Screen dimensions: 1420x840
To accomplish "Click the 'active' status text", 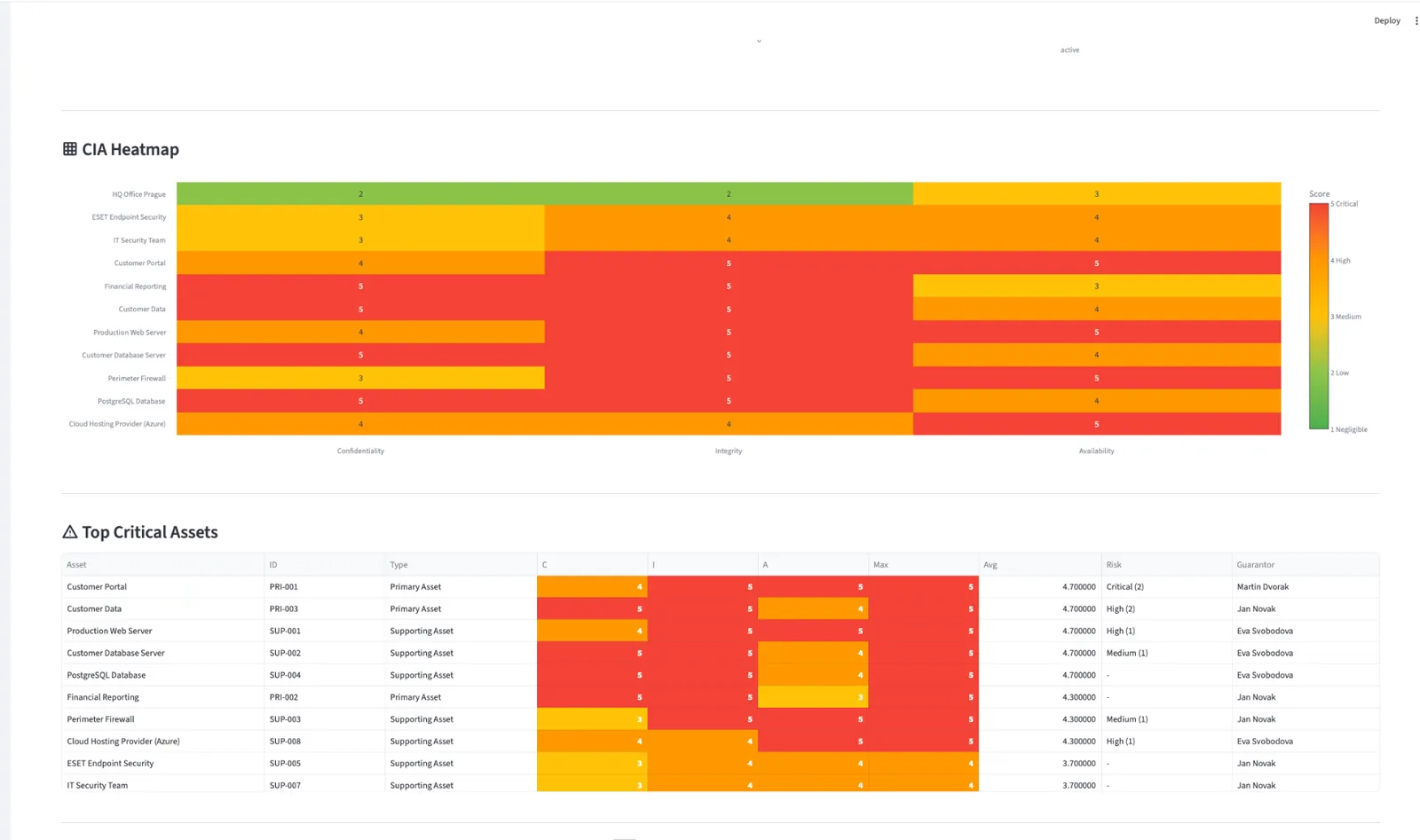I will (x=1069, y=50).
